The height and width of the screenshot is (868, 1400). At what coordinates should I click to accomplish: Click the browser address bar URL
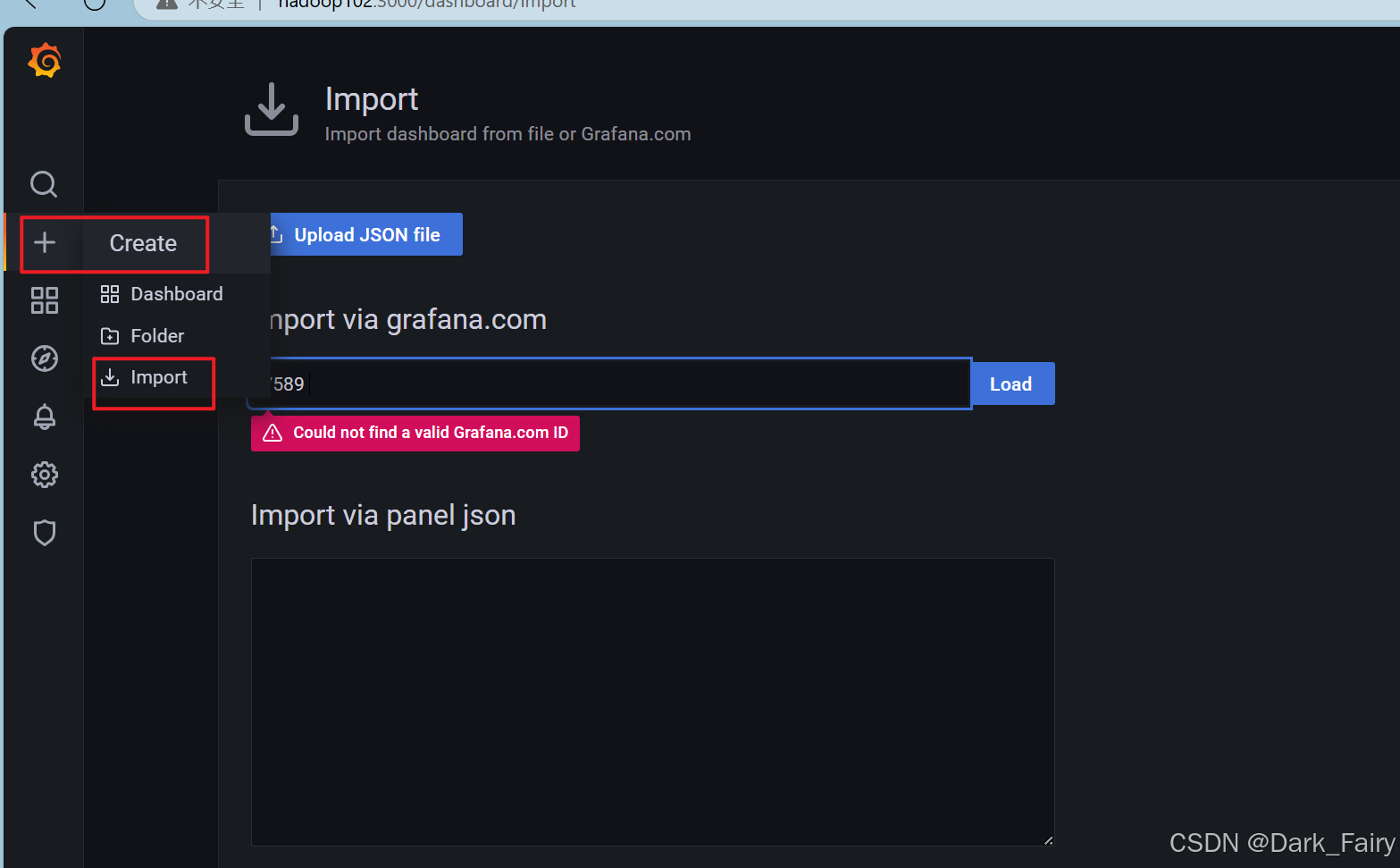[x=427, y=4]
